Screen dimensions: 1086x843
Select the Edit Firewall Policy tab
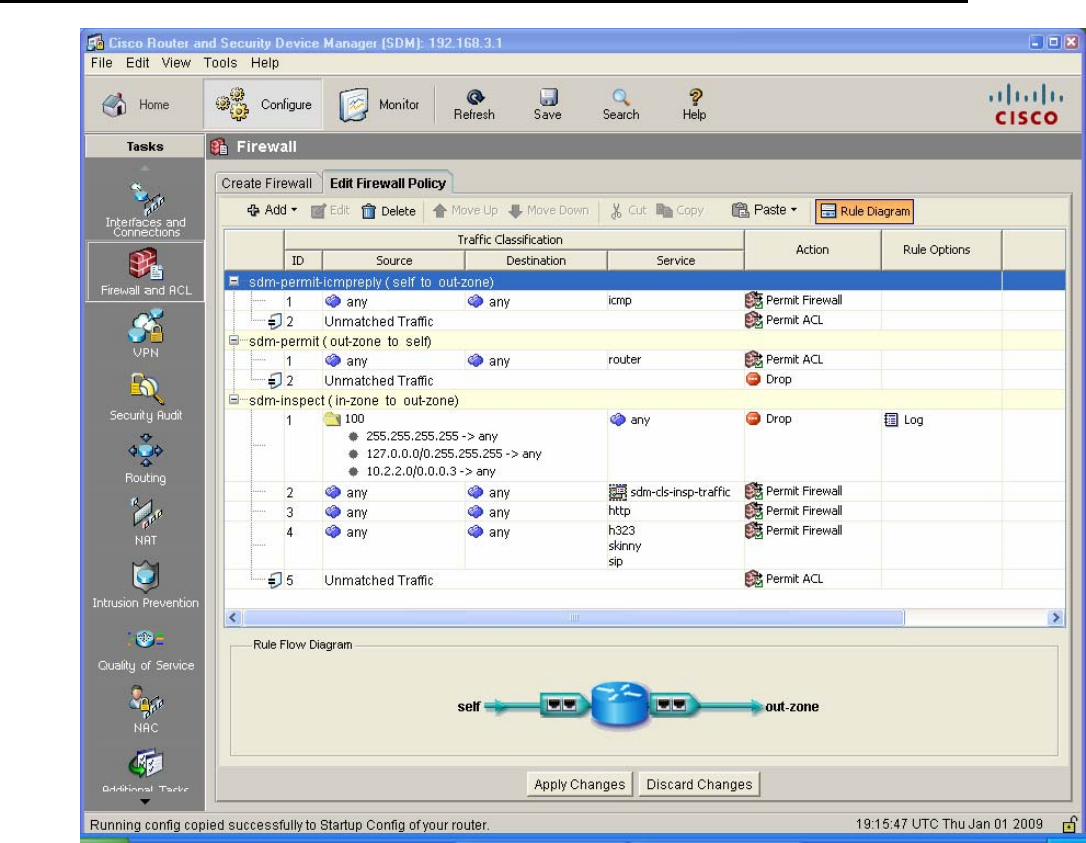pos(388,184)
